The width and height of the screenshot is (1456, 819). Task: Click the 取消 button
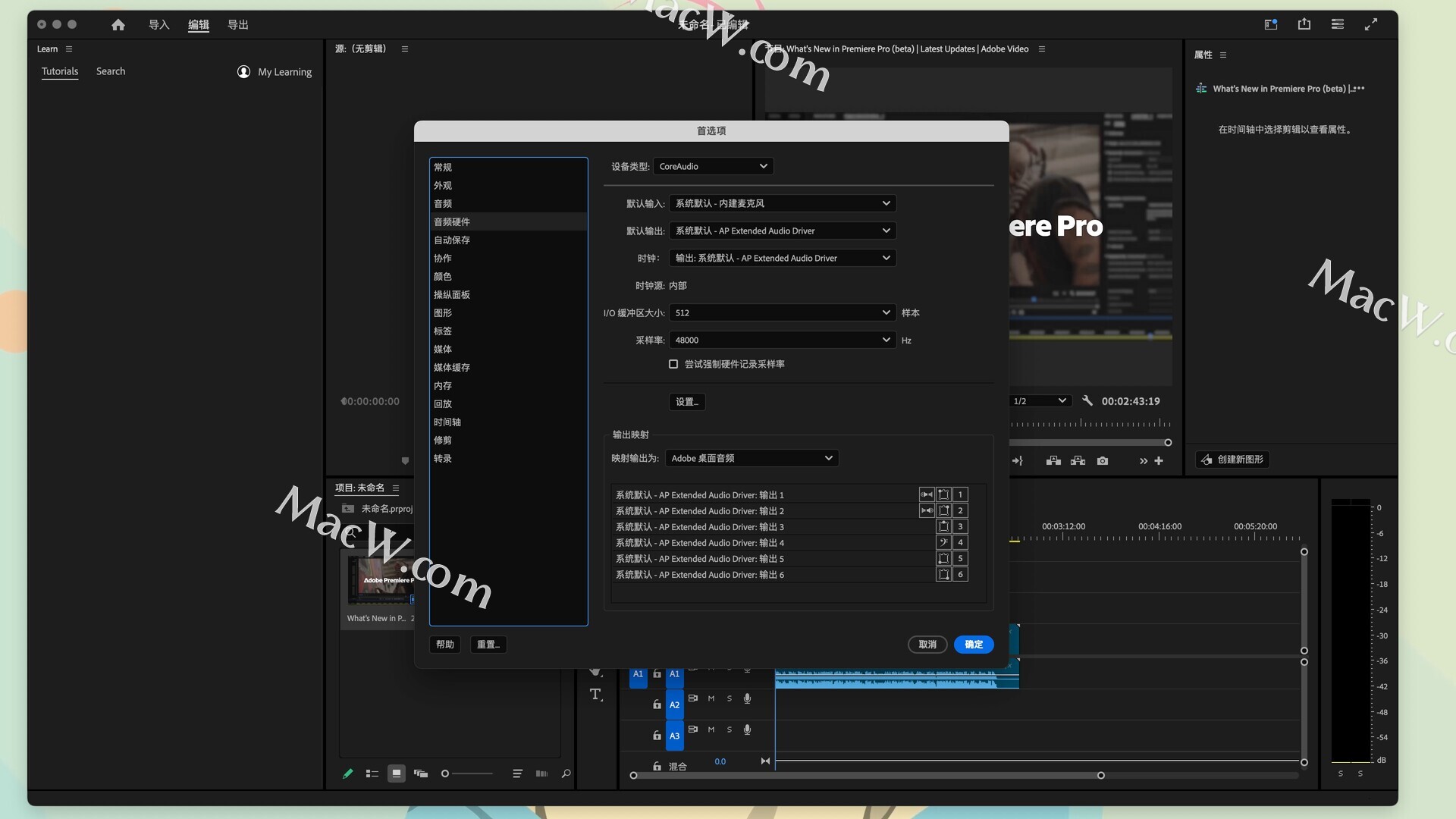(x=927, y=645)
